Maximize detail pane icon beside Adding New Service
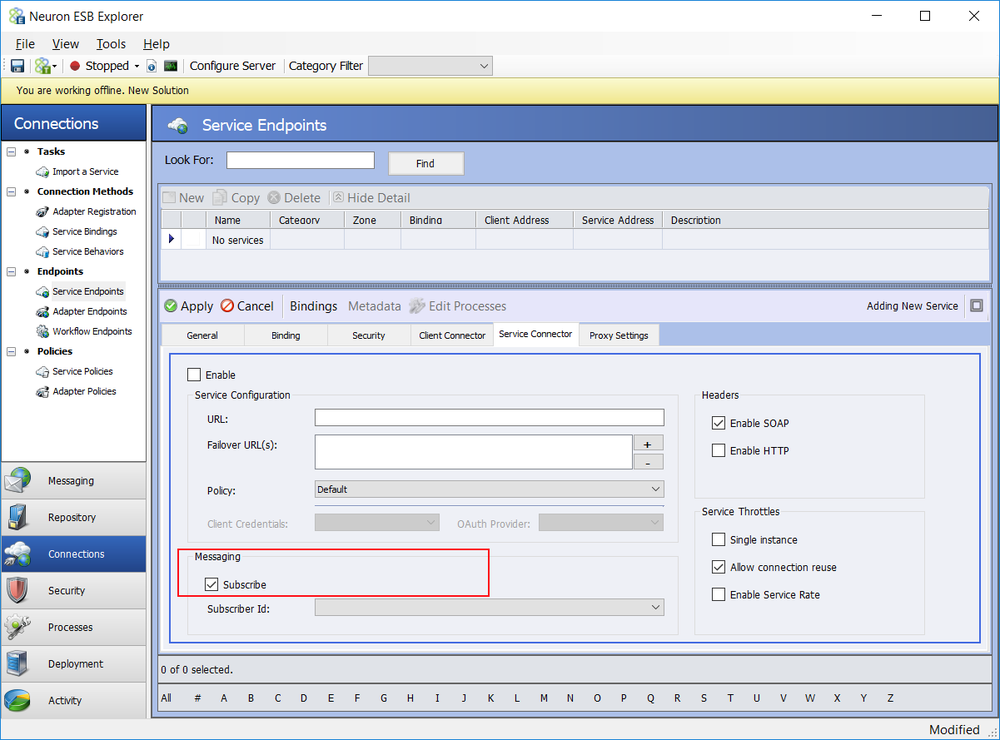Screen dimensions: 1000x740 [x=976, y=306]
